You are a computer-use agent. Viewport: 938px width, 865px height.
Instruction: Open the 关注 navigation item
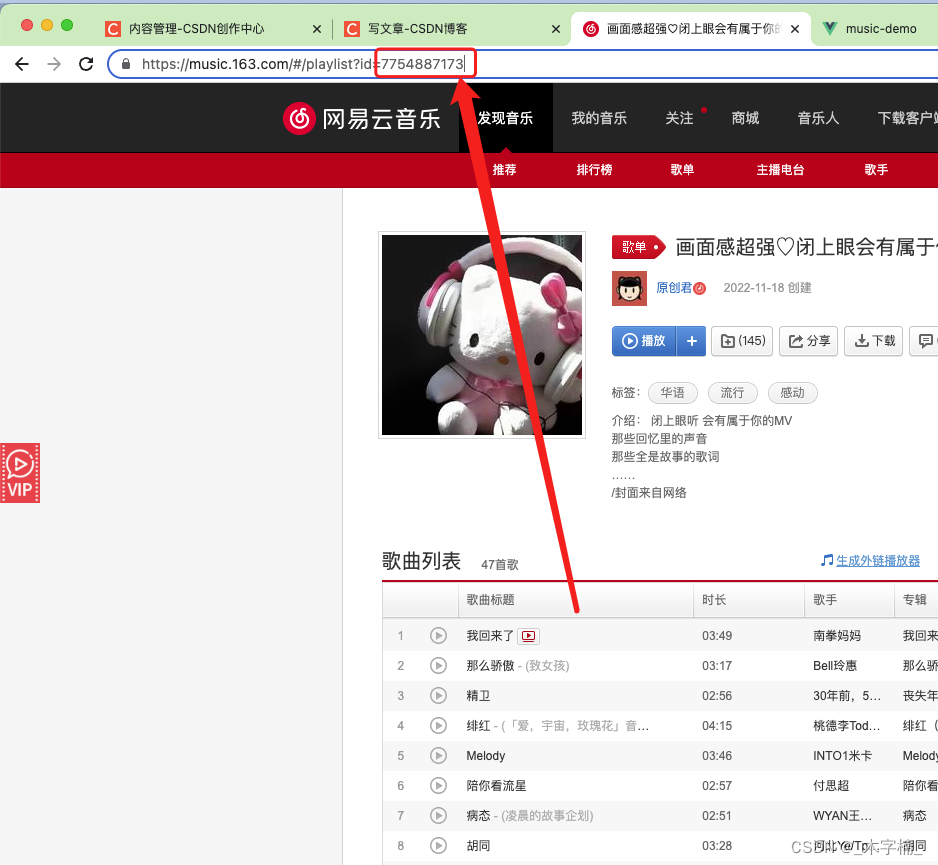point(680,118)
